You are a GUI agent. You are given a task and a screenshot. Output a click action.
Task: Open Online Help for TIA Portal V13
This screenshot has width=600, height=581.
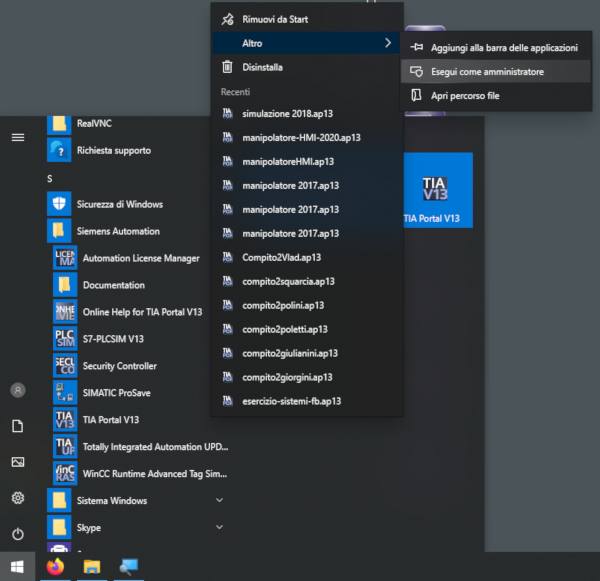coord(140,312)
